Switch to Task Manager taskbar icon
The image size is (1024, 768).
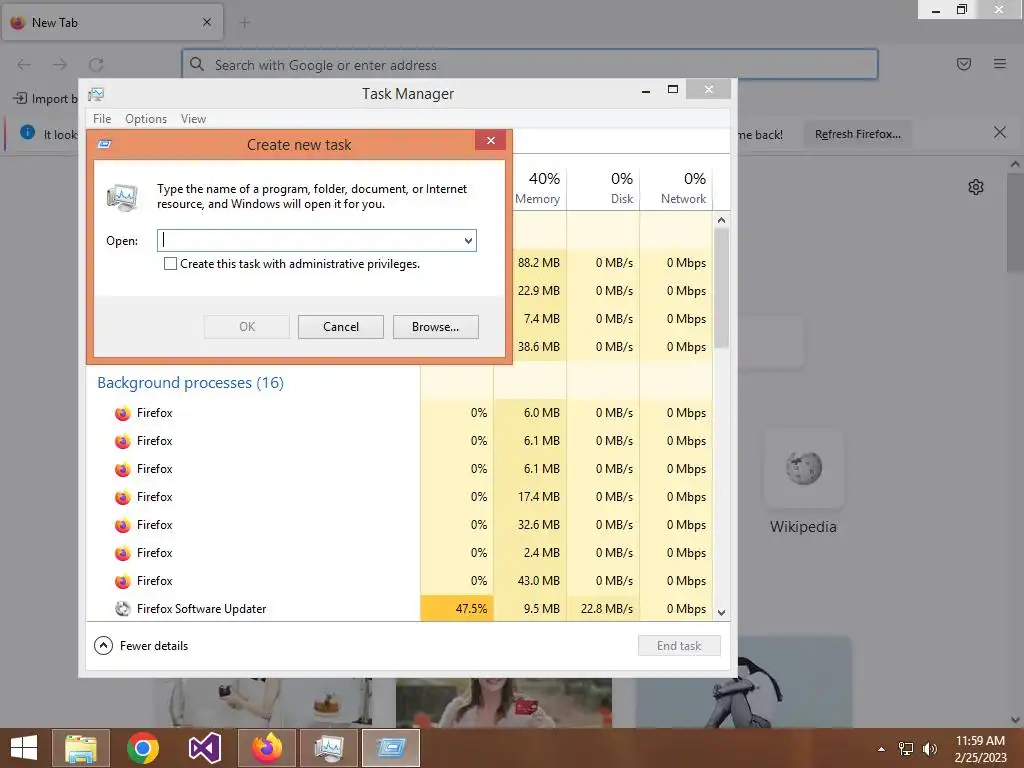328,748
